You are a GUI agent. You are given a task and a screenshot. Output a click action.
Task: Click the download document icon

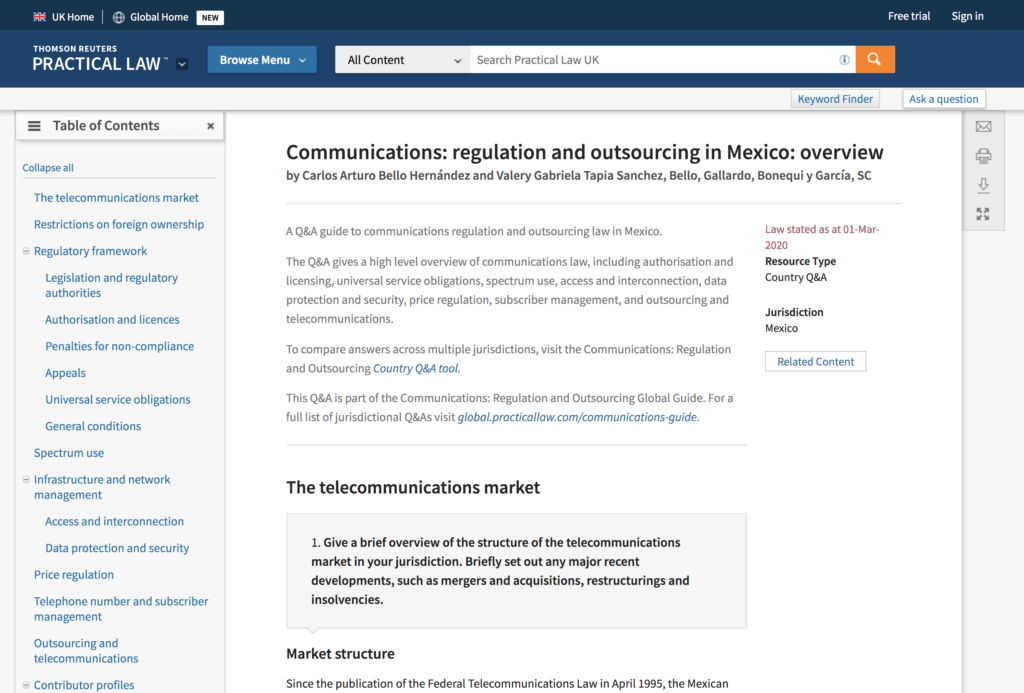tap(983, 185)
